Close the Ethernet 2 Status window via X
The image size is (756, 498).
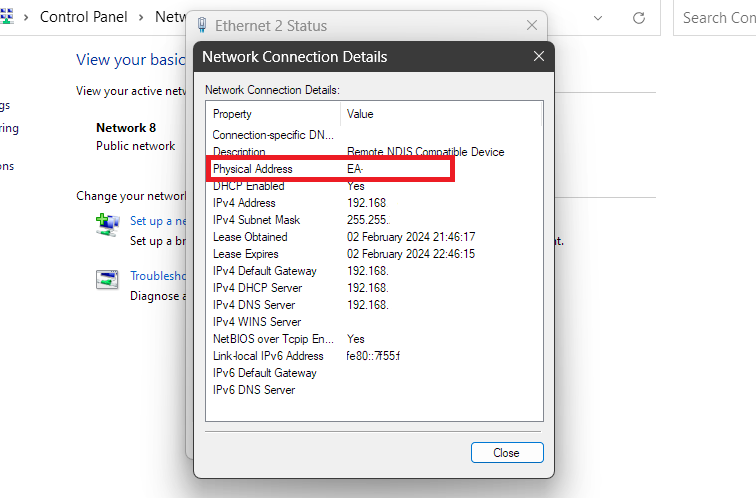[532, 26]
